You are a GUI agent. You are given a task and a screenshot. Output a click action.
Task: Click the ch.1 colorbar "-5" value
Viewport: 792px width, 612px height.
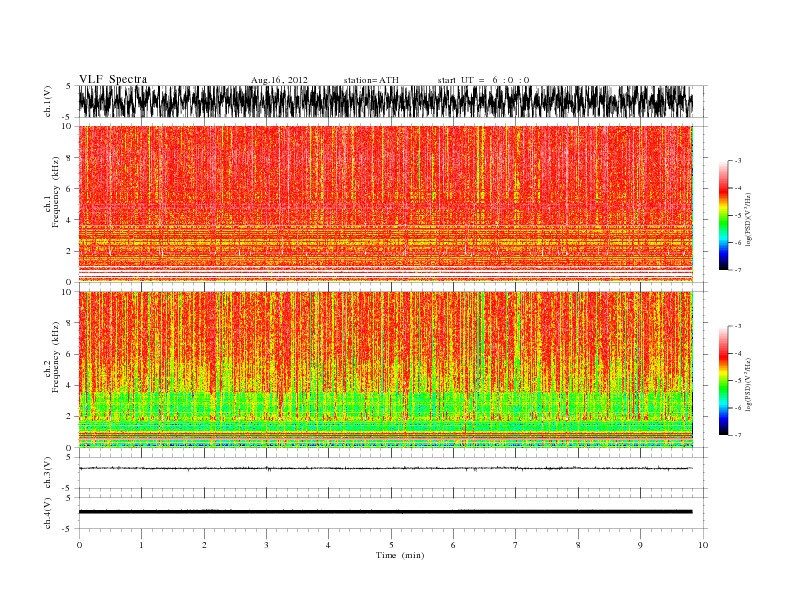pos(738,216)
